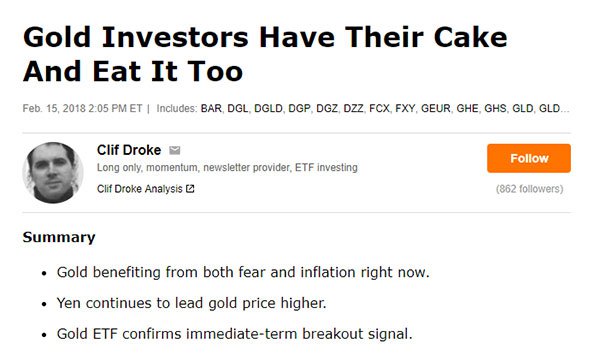This screenshot has width=600, height=361.
Task: Open the DGLD ticker link
Action: pos(268,109)
